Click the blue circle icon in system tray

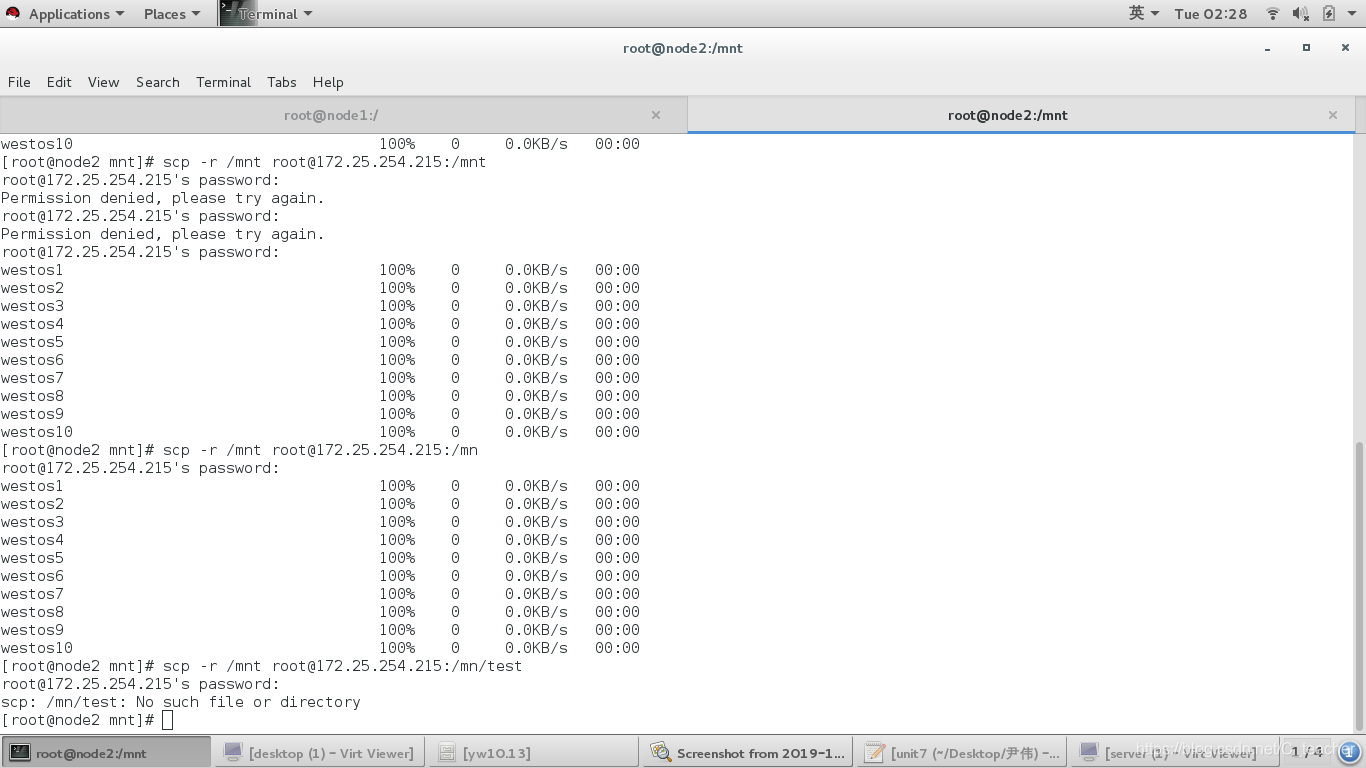click(x=1349, y=752)
